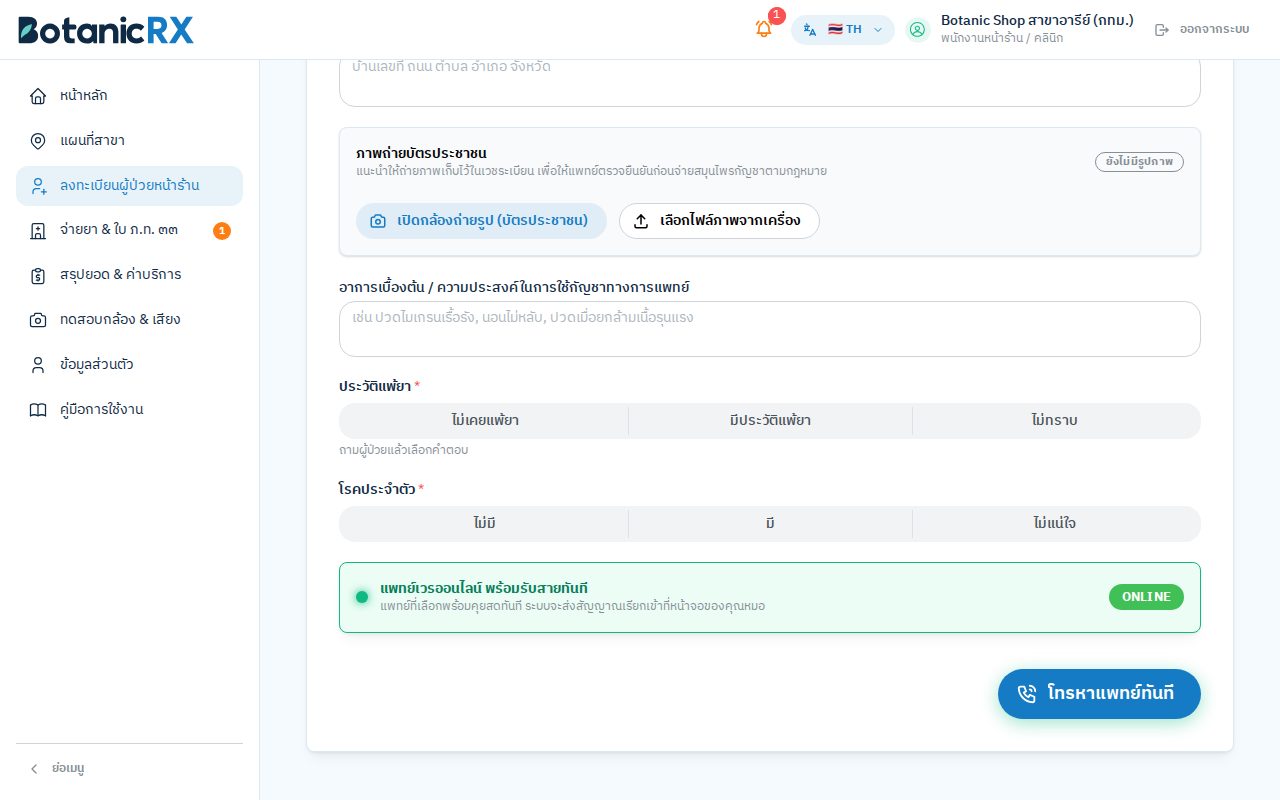Image resolution: width=1280 pixels, height=800 pixels.
Task: Click the ออกจากระบบ logout button
Action: (1202, 30)
